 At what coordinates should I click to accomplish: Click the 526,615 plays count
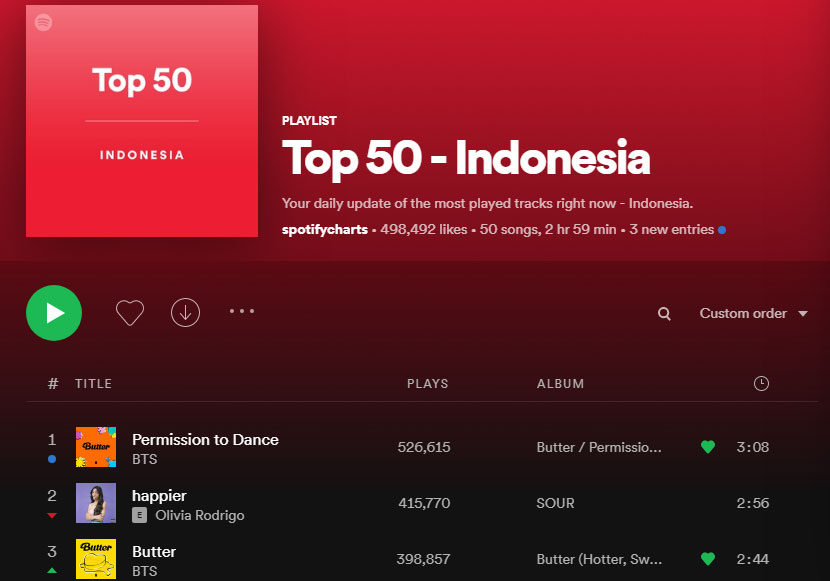point(424,447)
